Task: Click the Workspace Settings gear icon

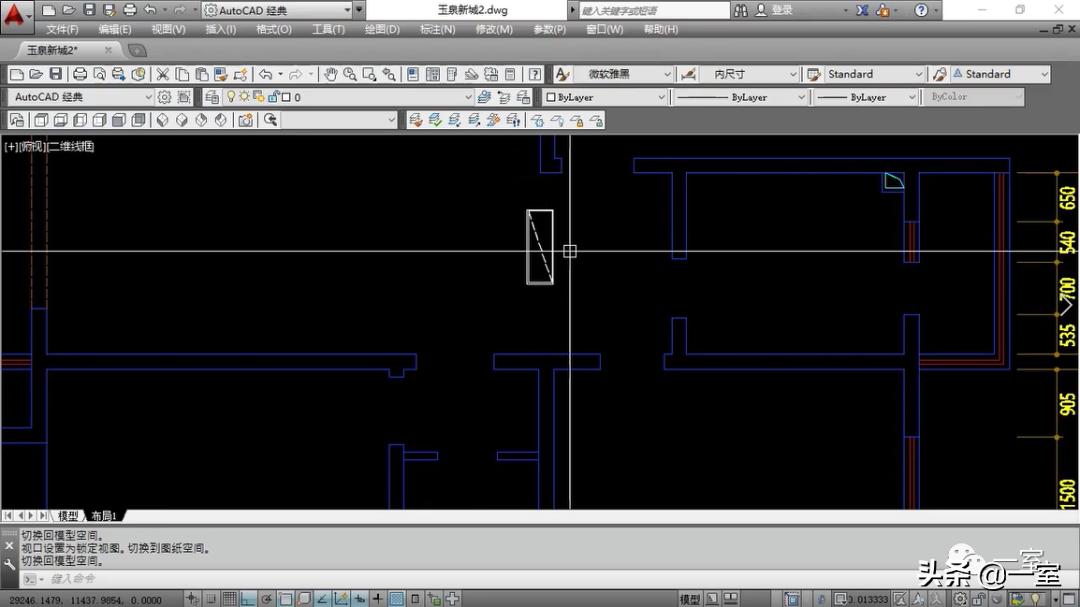Action: pyautogui.click(x=165, y=97)
